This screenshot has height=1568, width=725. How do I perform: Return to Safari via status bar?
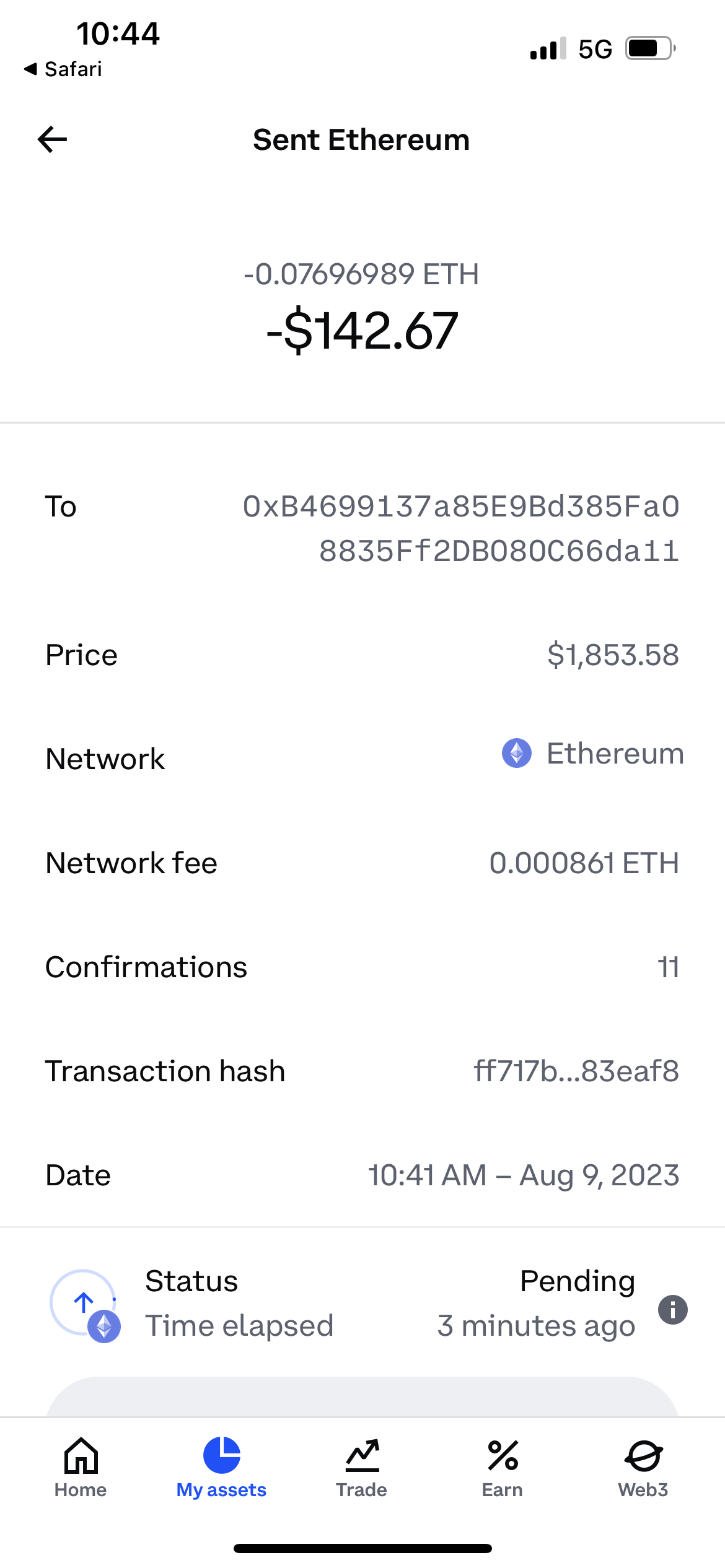tap(63, 69)
